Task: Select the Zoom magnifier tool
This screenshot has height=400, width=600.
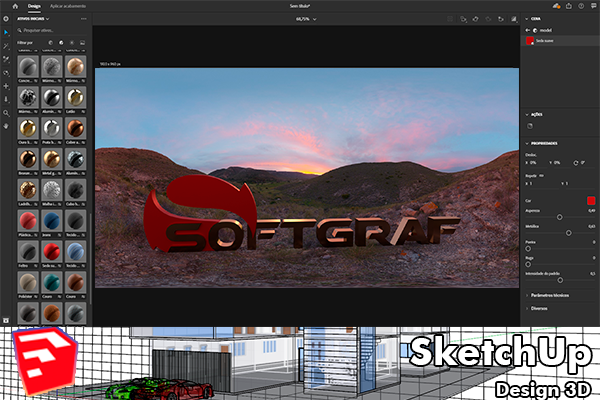Action: click(6, 113)
